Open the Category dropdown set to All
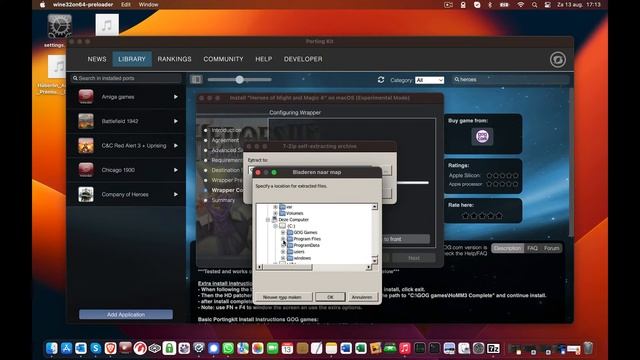The height and width of the screenshot is (360, 640). [x=429, y=80]
